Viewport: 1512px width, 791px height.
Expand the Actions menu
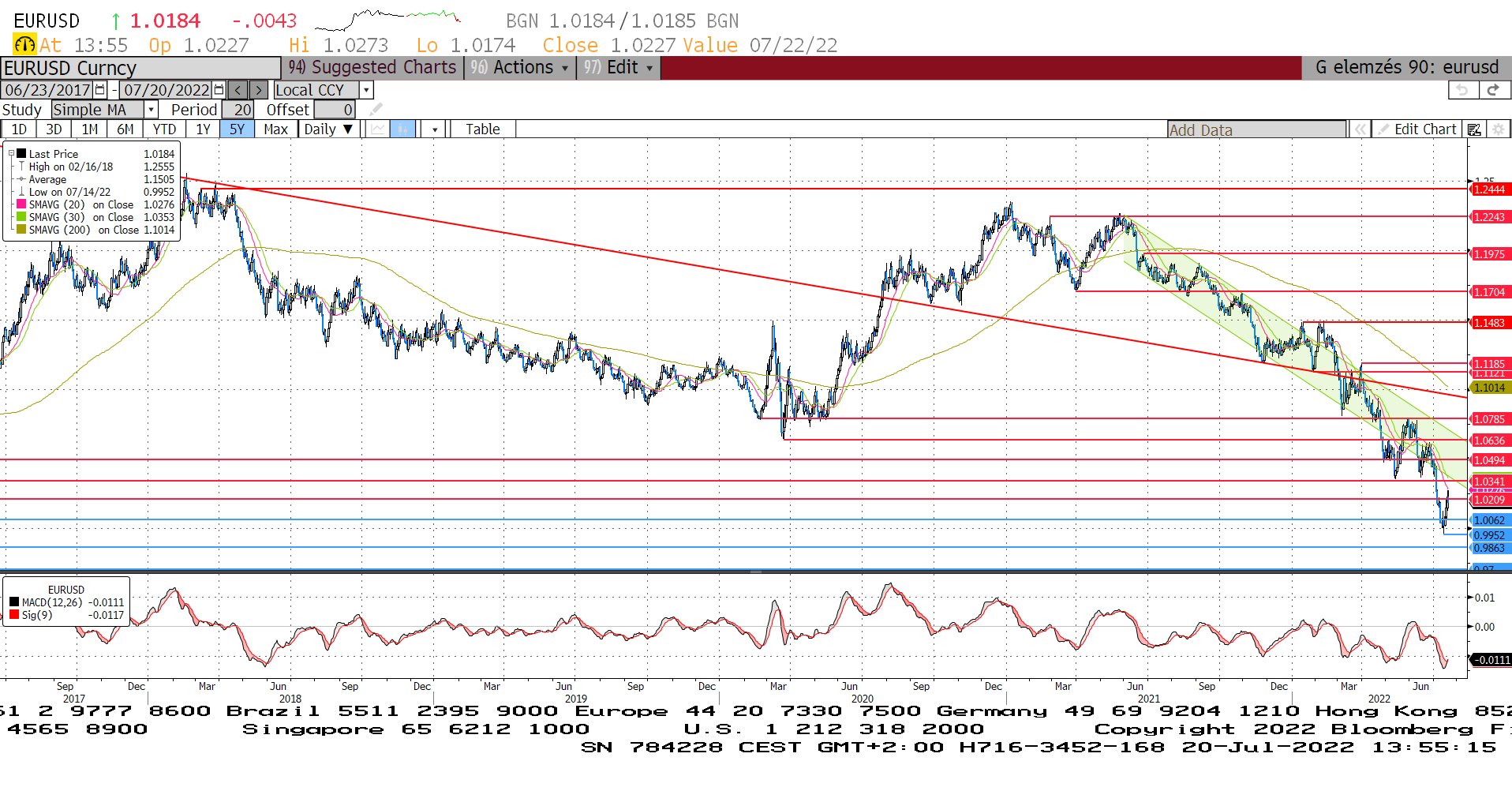click(x=520, y=68)
